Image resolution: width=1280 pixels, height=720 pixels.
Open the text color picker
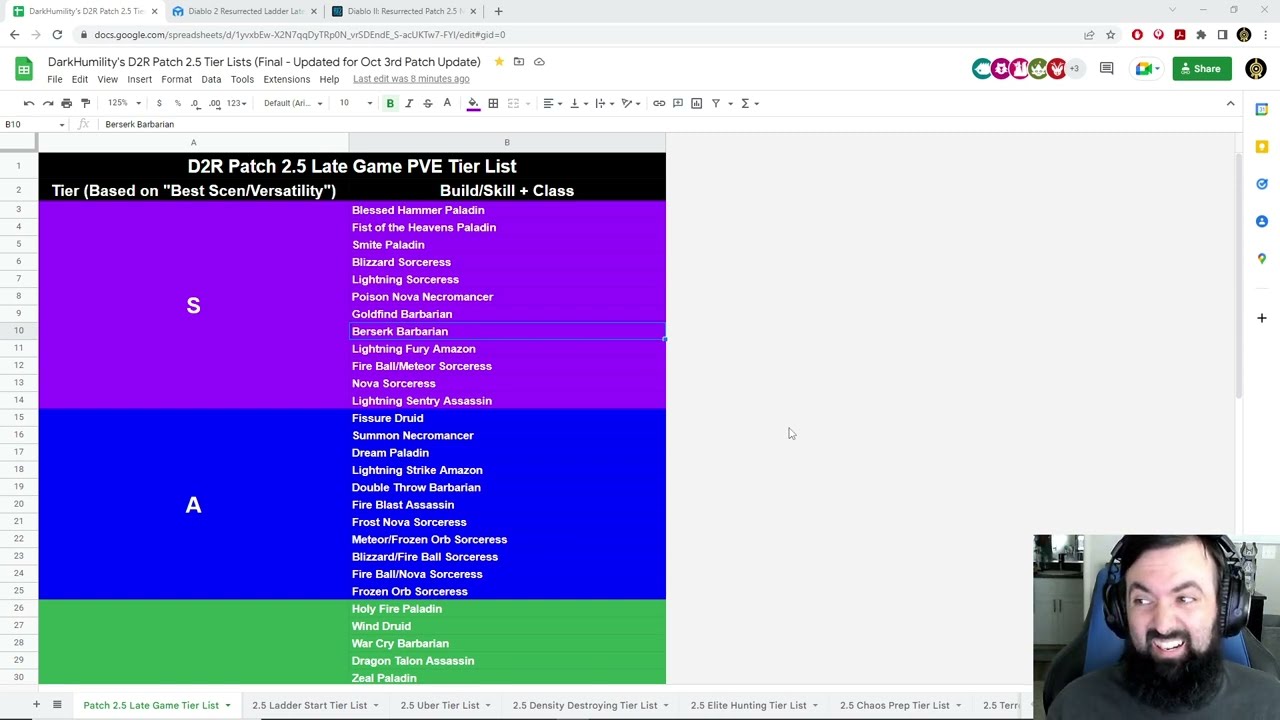[x=447, y=103]
